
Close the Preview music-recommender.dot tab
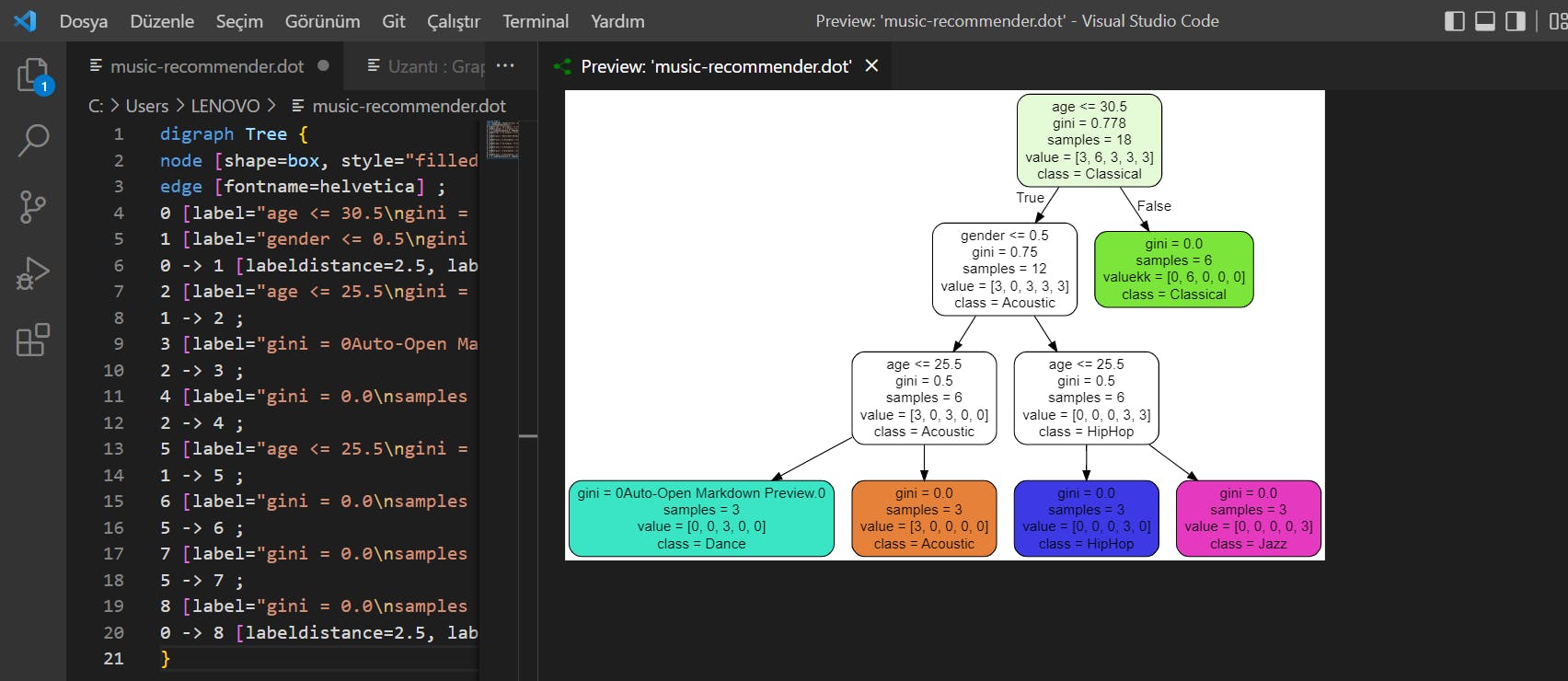pyautogui.click(x=871, y=65)
